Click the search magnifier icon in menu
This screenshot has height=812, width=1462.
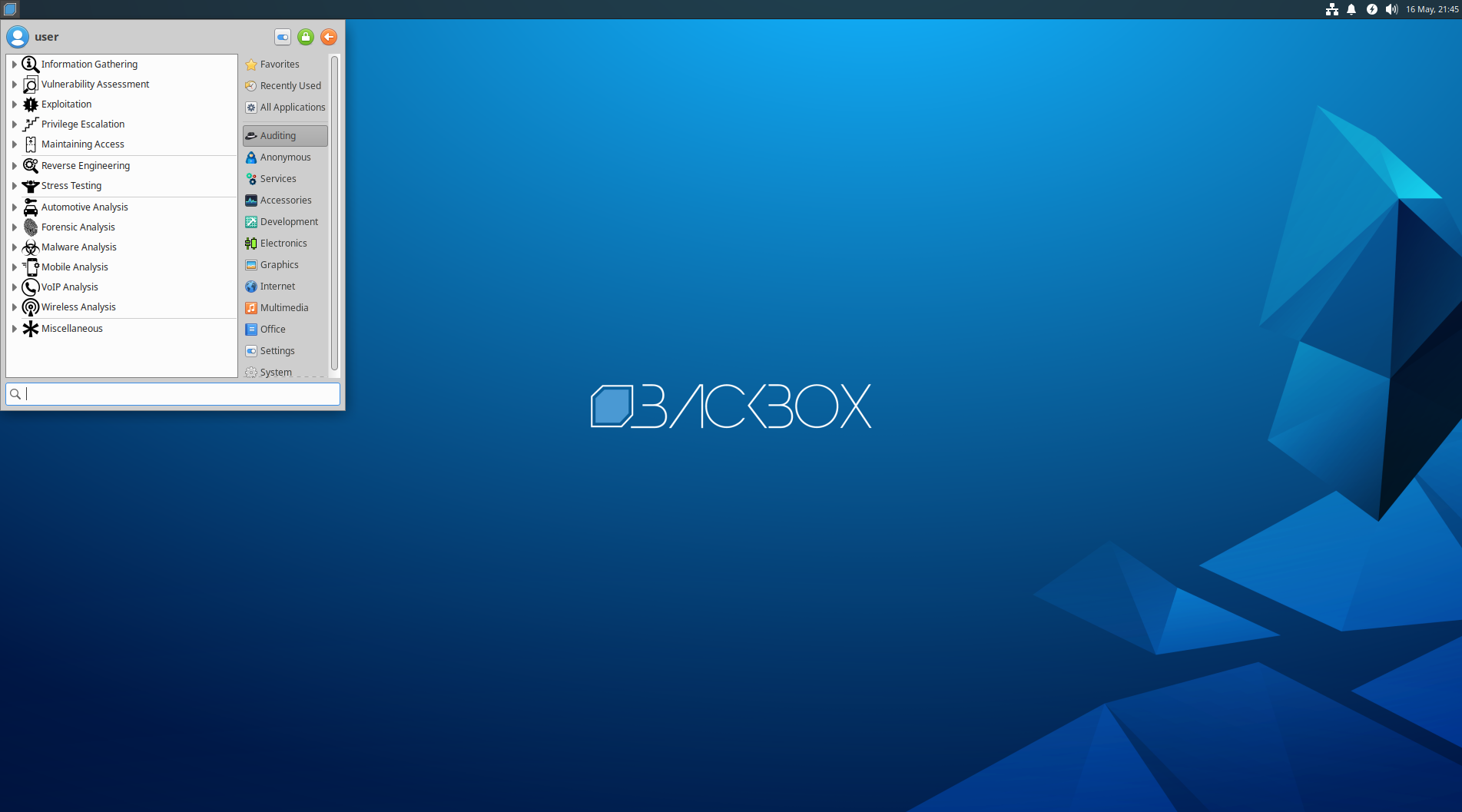(15, 394)
